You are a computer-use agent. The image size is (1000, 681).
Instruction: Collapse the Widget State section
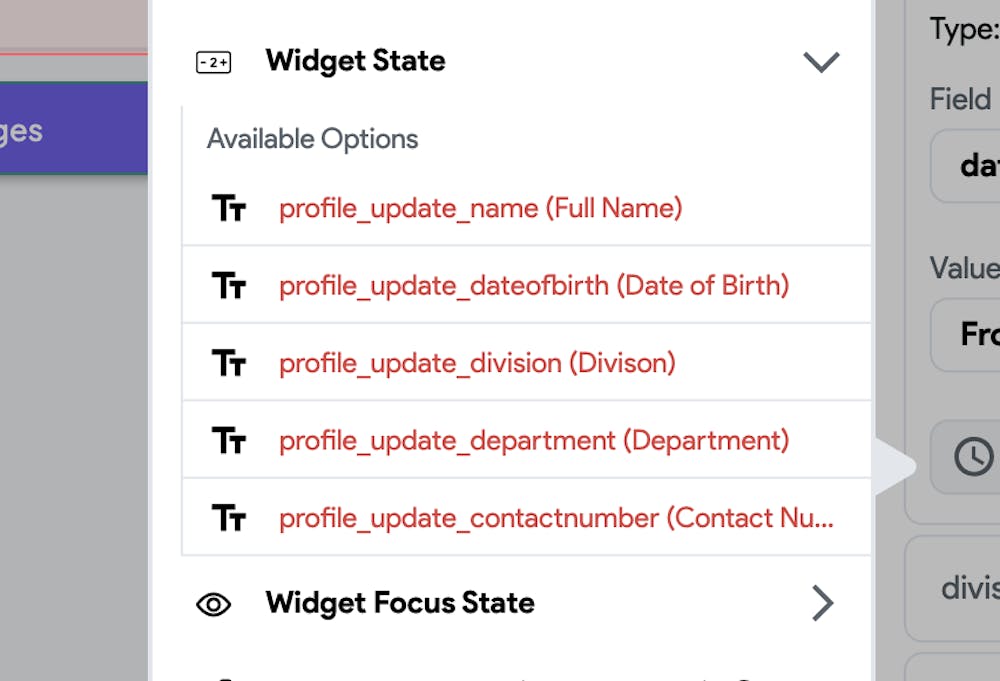[x=821, y=61]
